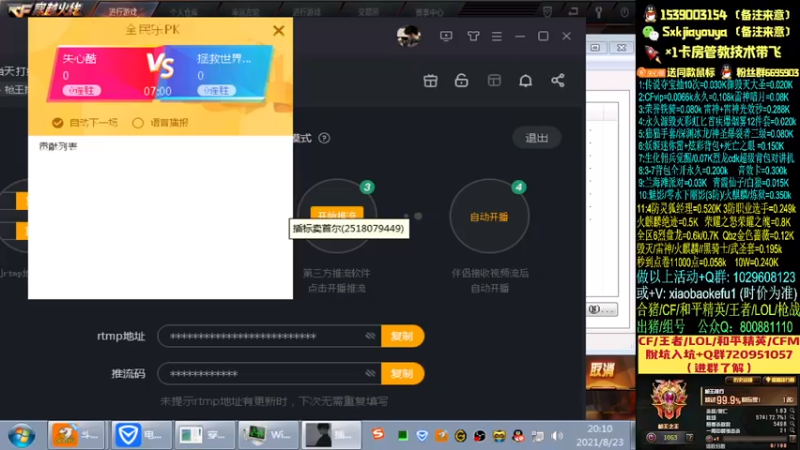The image size is (800, 450).
Task: Reveal the 推流码 with eye icon
Action: (x=370, y=373)
